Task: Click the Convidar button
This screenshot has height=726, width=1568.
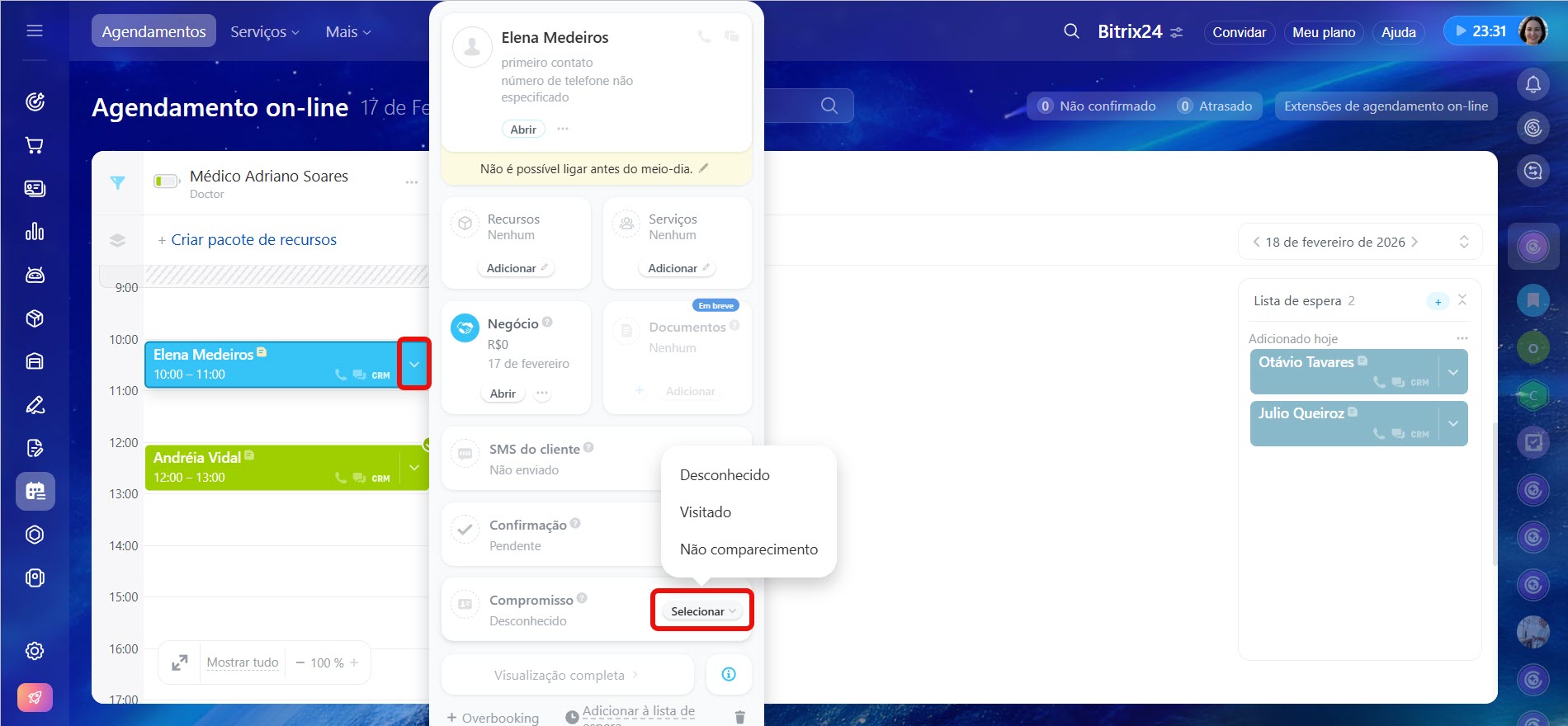Action: click(x=1239, y=32)
